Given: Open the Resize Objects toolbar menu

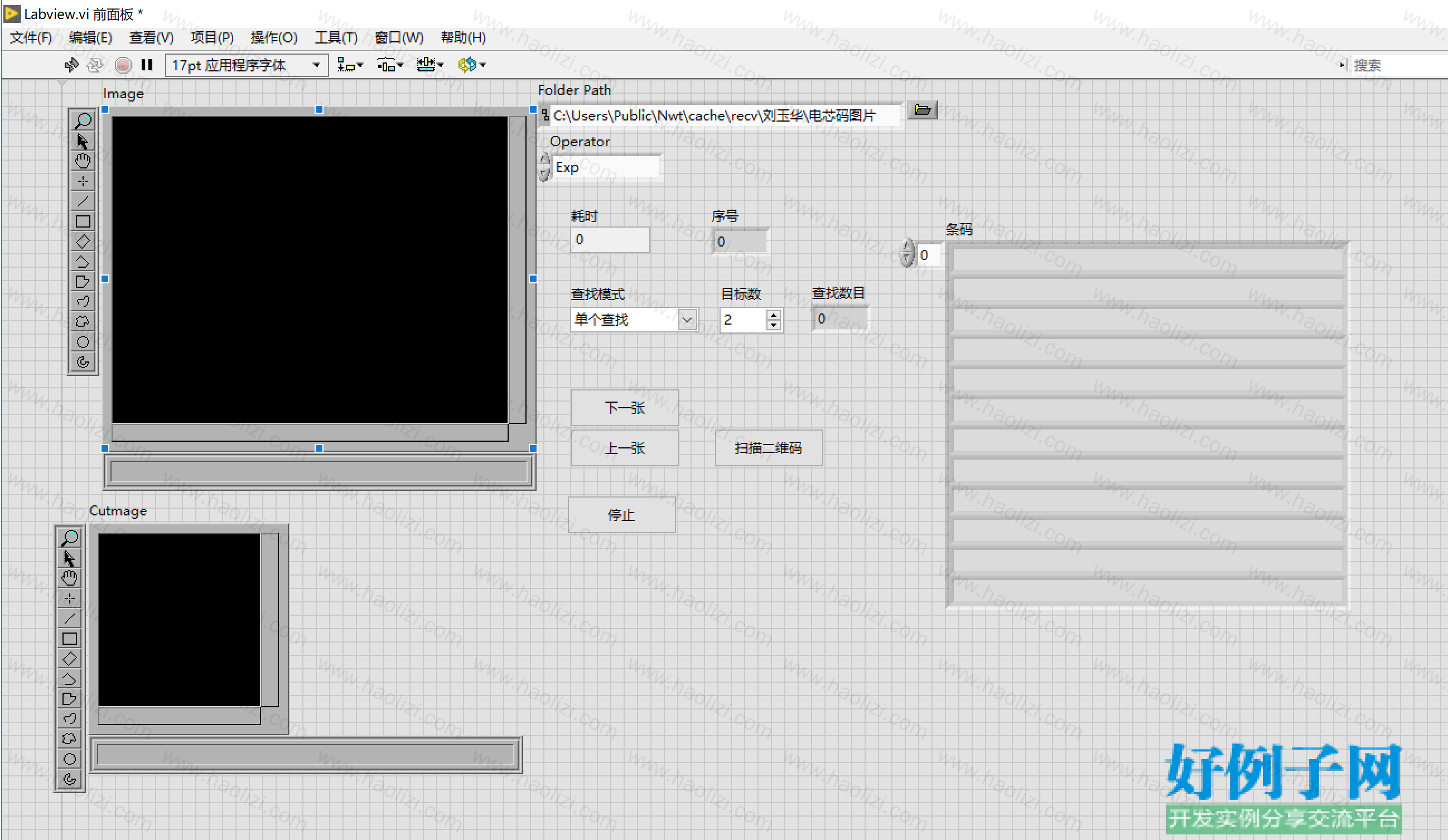Looking at the screenshot, I should 431,65.
